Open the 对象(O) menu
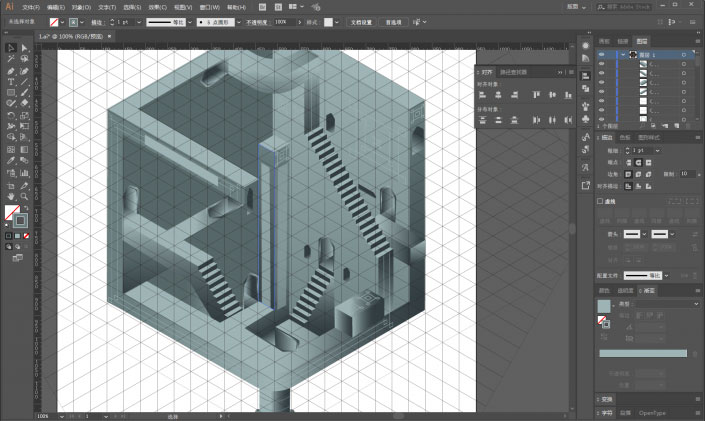 (x=81, y=7)
